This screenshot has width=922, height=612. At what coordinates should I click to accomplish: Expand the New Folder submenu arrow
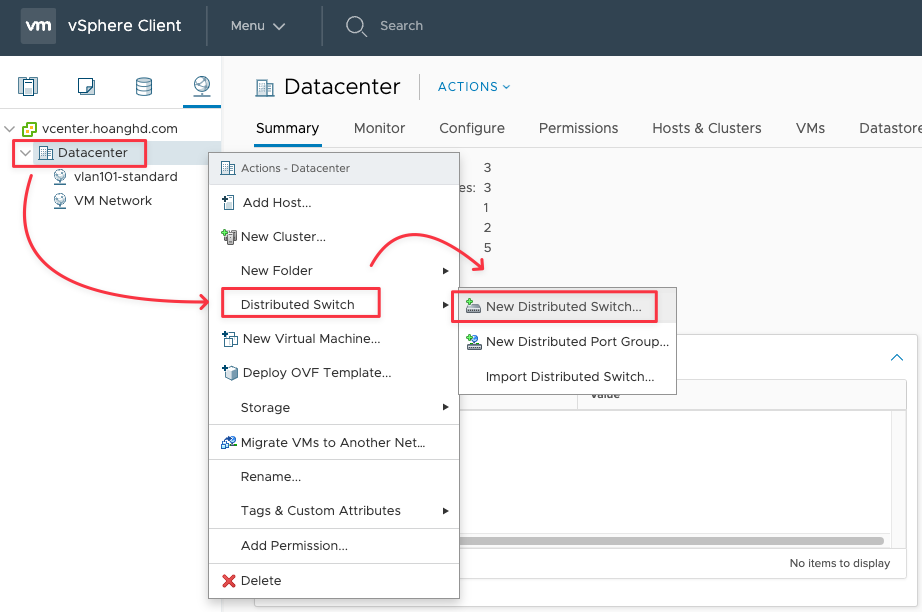click(446, 271)
